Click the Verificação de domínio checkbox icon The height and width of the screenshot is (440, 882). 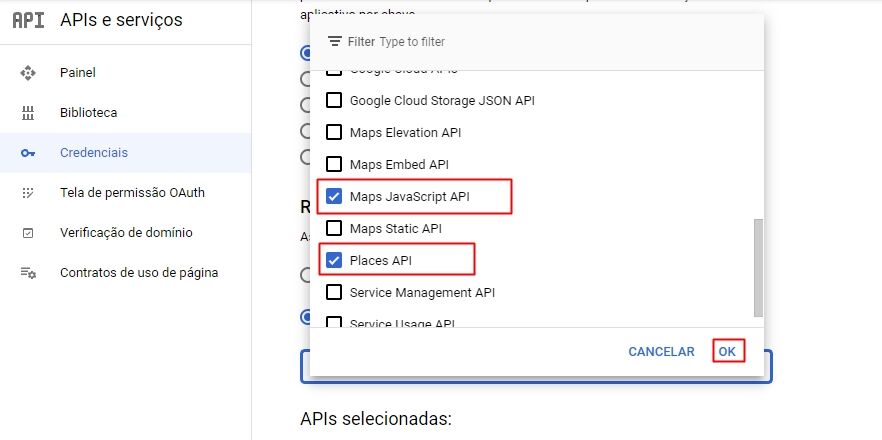28,232
